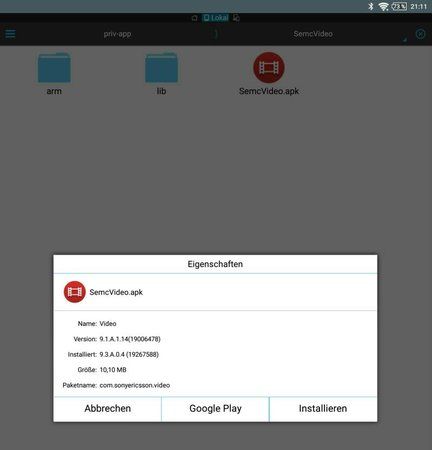Tap the battery percentage indicator
432x450 pixels.
coord(399,6)
